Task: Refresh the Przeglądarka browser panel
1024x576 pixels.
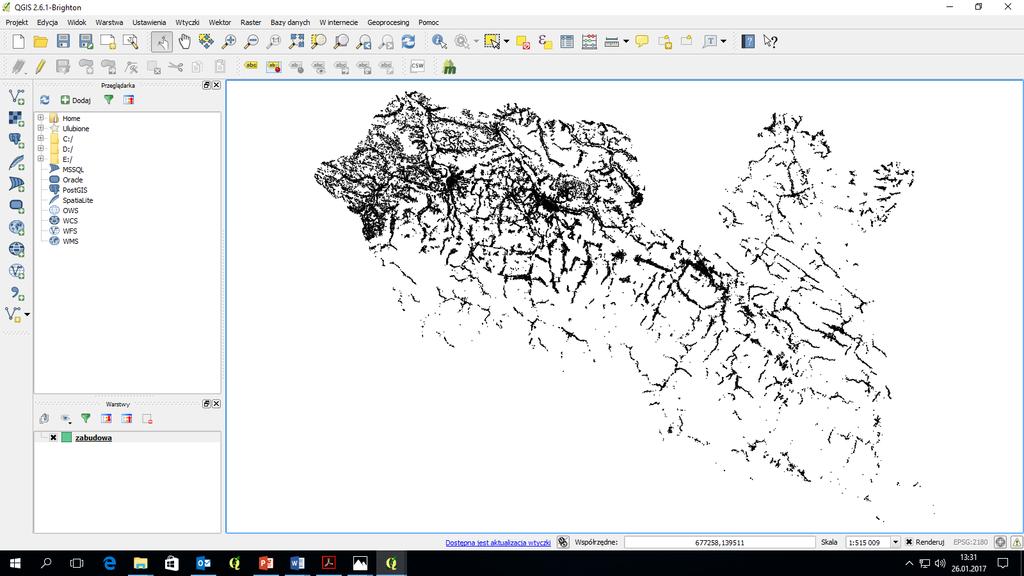Action: click(x=44, y=100)
